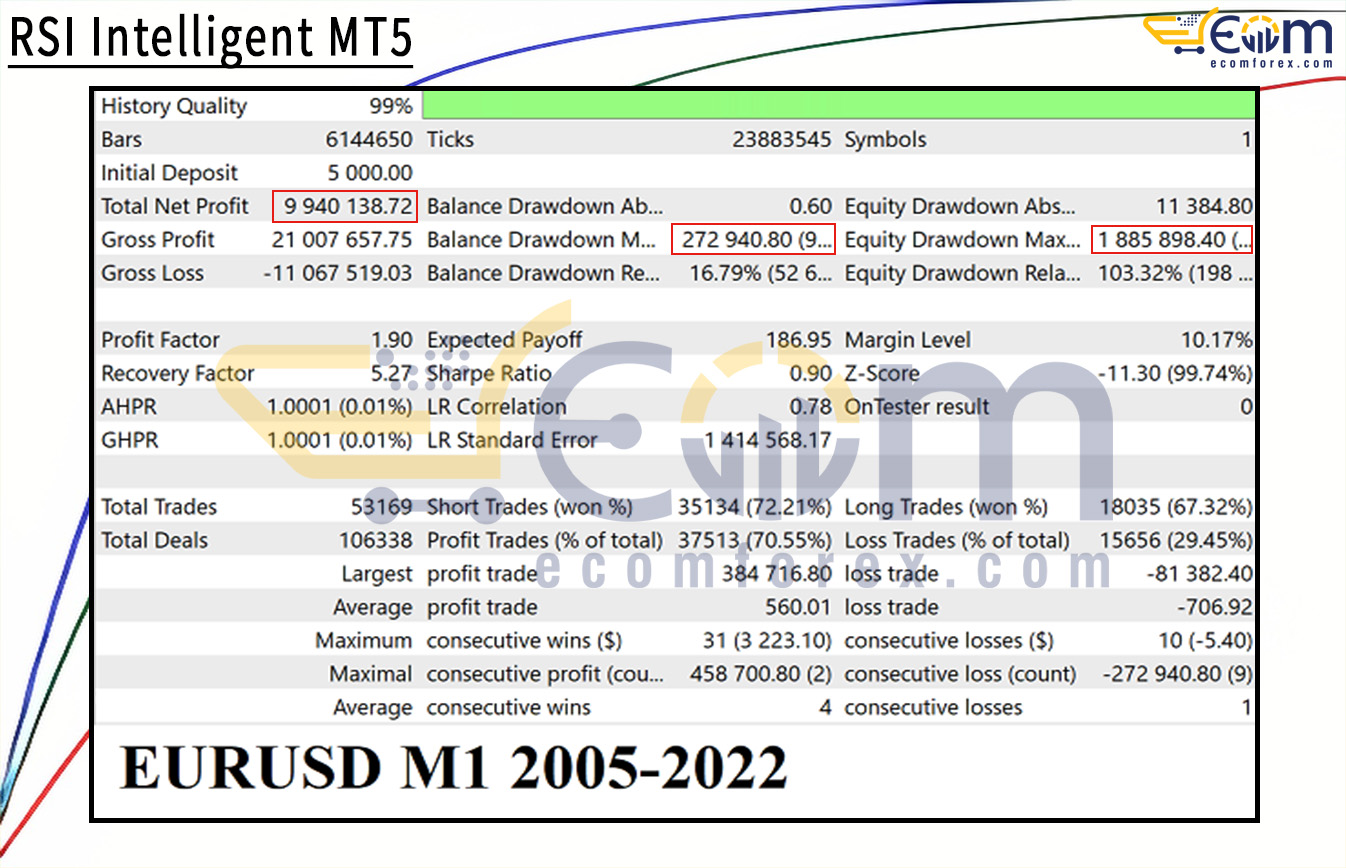Click the Gross Loss amount

(337, 273)
